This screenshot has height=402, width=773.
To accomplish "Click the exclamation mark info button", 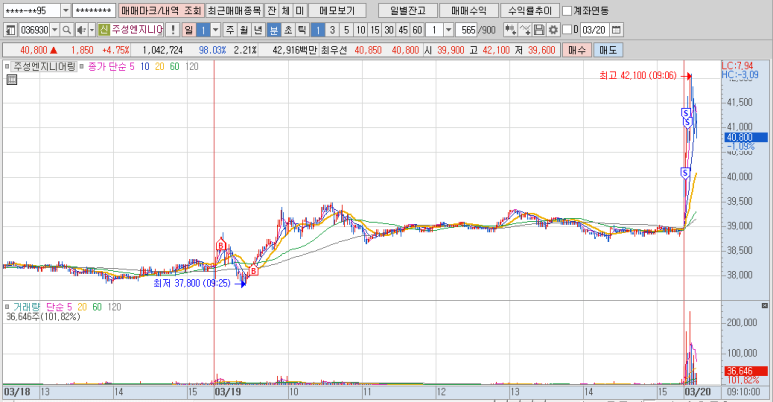I will 172,30.
